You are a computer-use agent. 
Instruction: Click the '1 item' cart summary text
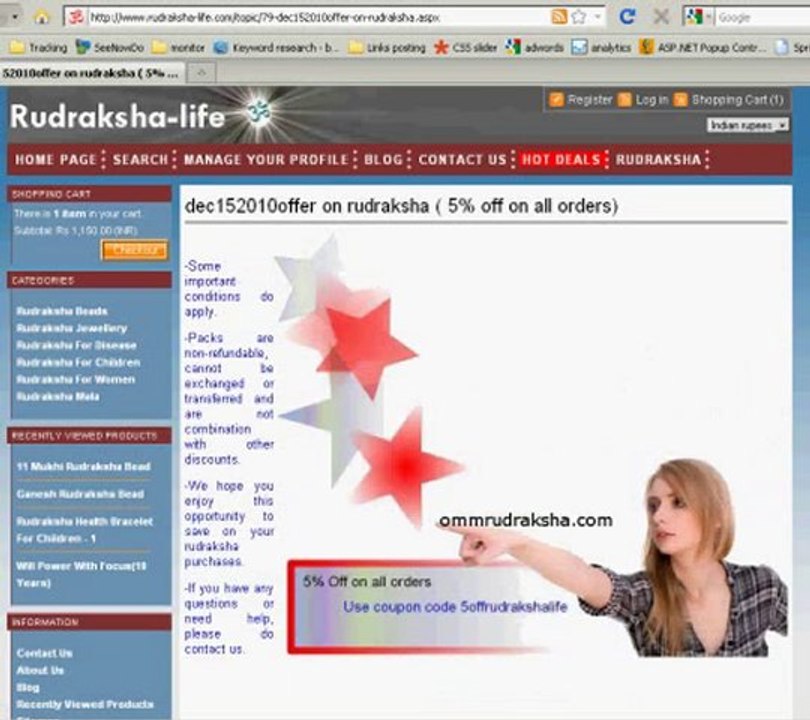point(69,213)
